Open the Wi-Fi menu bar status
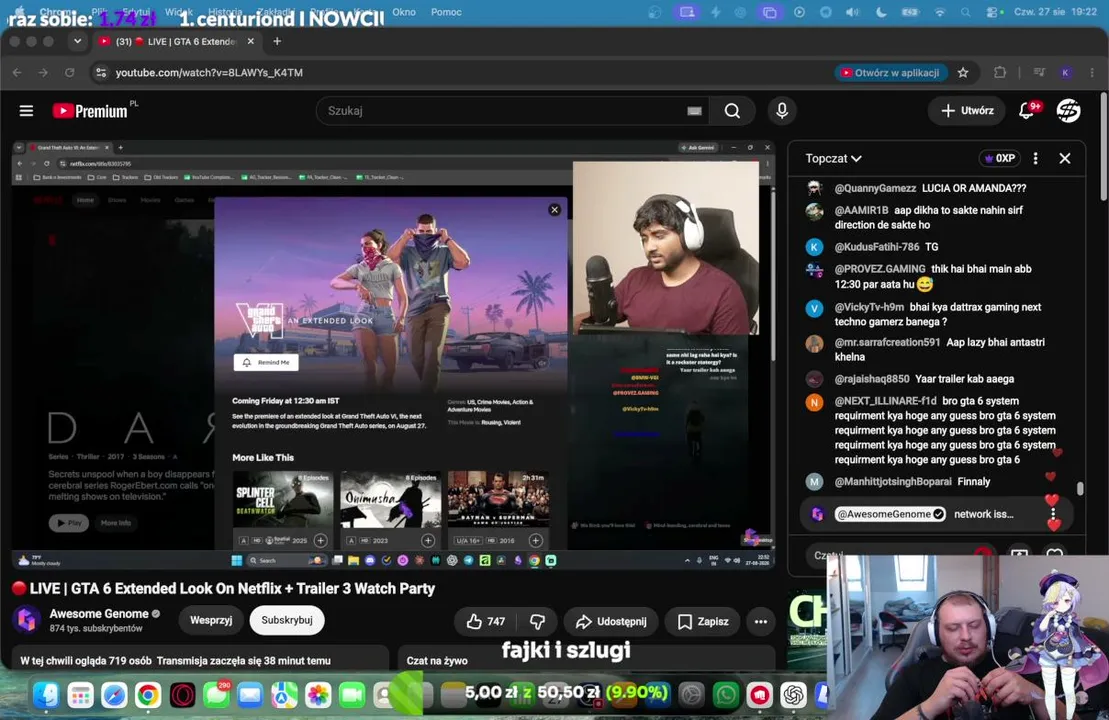This screenshot has width=1109, height=720. coord(940,12)
